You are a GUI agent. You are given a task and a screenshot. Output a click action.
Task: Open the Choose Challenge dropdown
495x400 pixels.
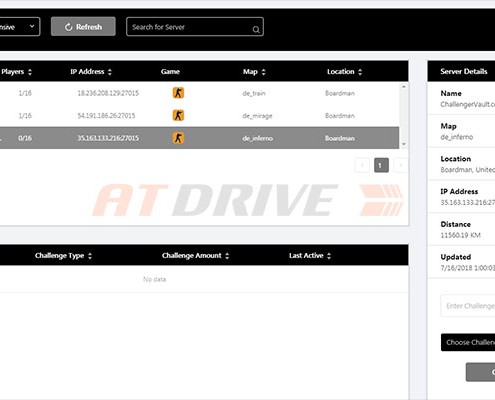point(468,342)
